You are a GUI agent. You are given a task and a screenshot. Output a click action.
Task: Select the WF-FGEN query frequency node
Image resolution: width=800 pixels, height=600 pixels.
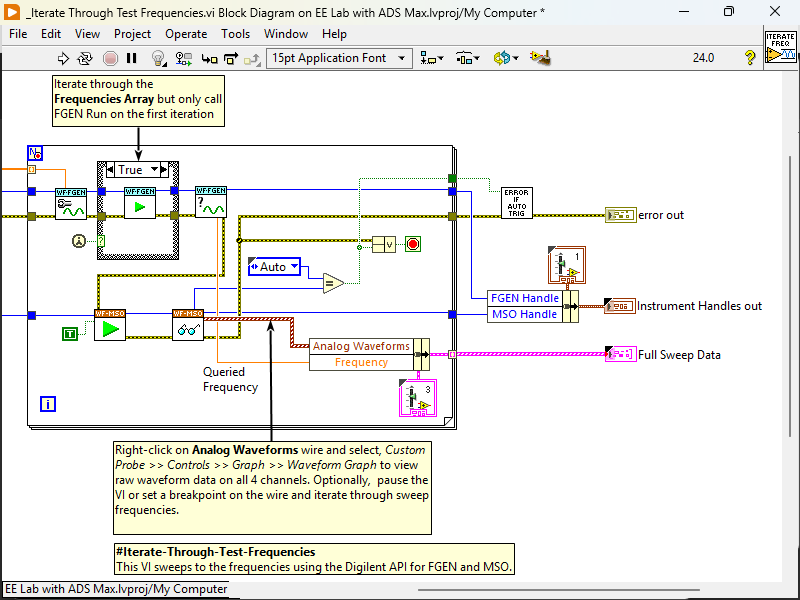pos(211,202)
